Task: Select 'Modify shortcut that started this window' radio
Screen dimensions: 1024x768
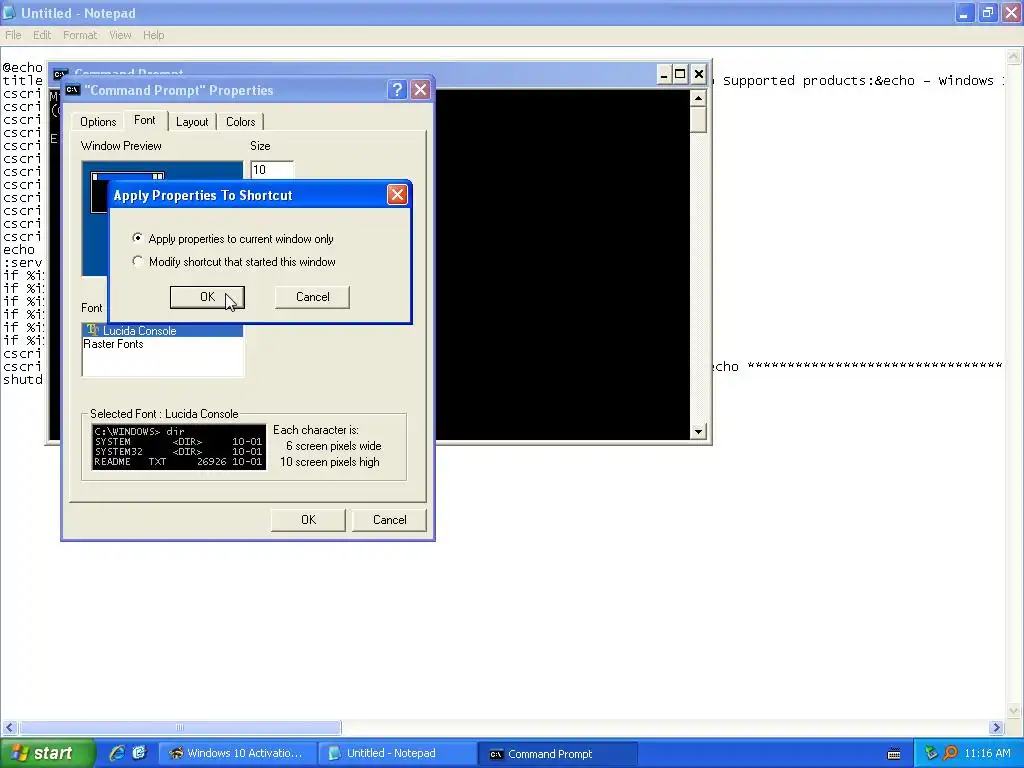Action: [x=137, y=261]
